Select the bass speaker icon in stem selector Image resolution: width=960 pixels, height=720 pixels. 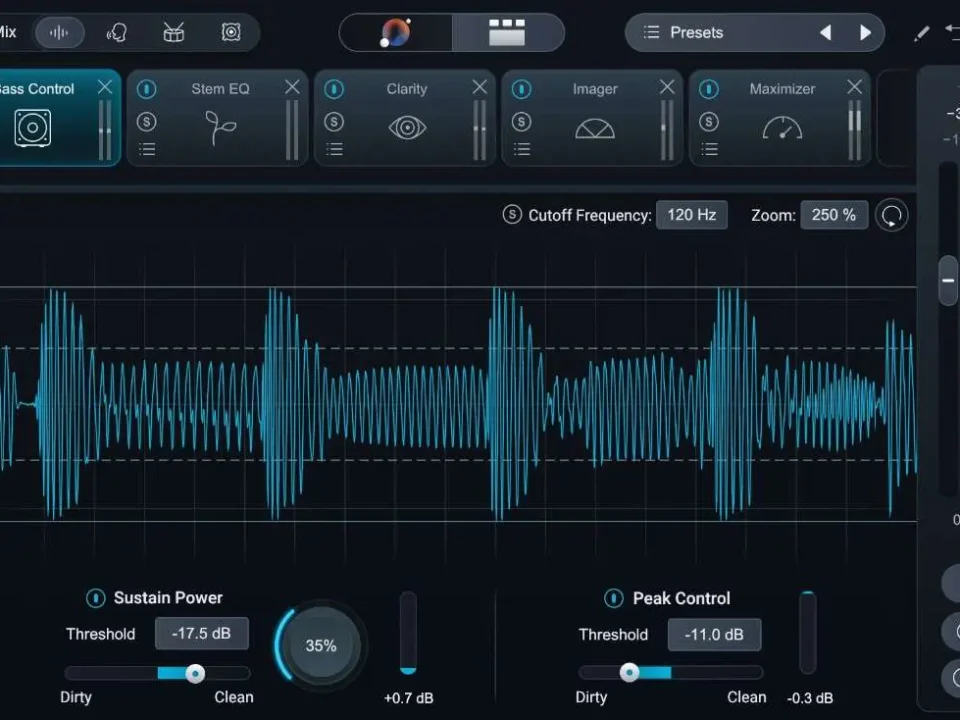(231, 33)
